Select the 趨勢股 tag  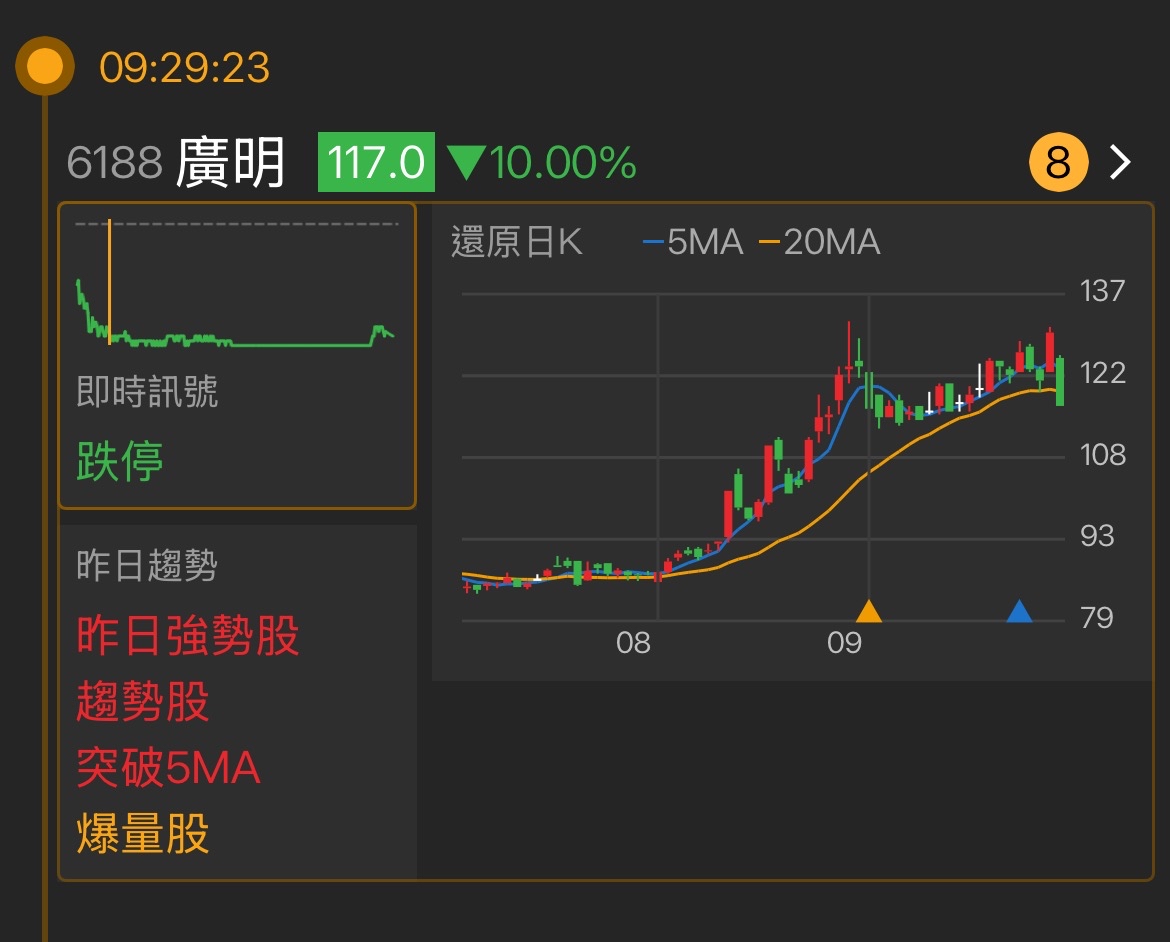coord(143,702)
